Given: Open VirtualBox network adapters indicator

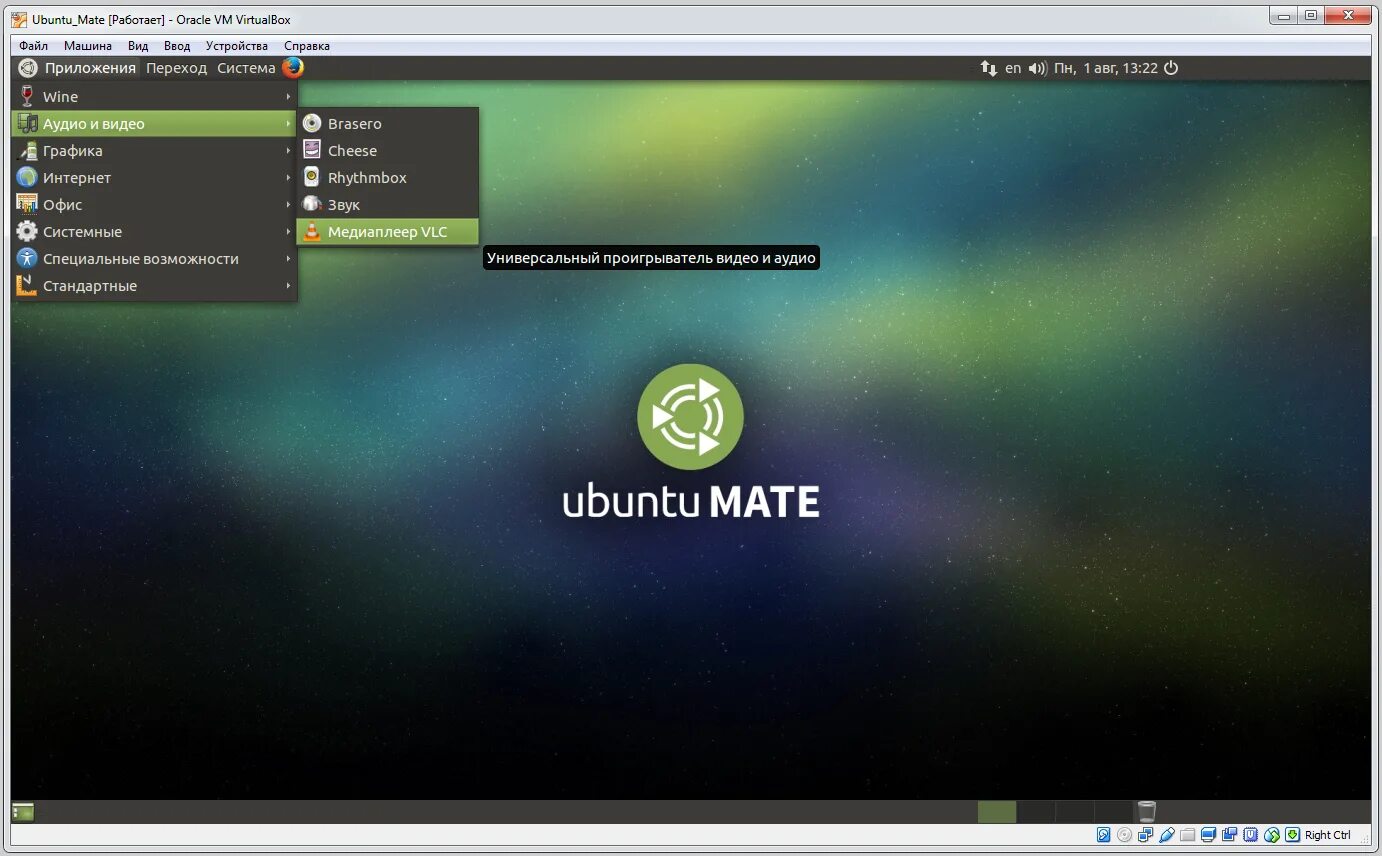Looking at the screenshot, I should click(1145, 835).
